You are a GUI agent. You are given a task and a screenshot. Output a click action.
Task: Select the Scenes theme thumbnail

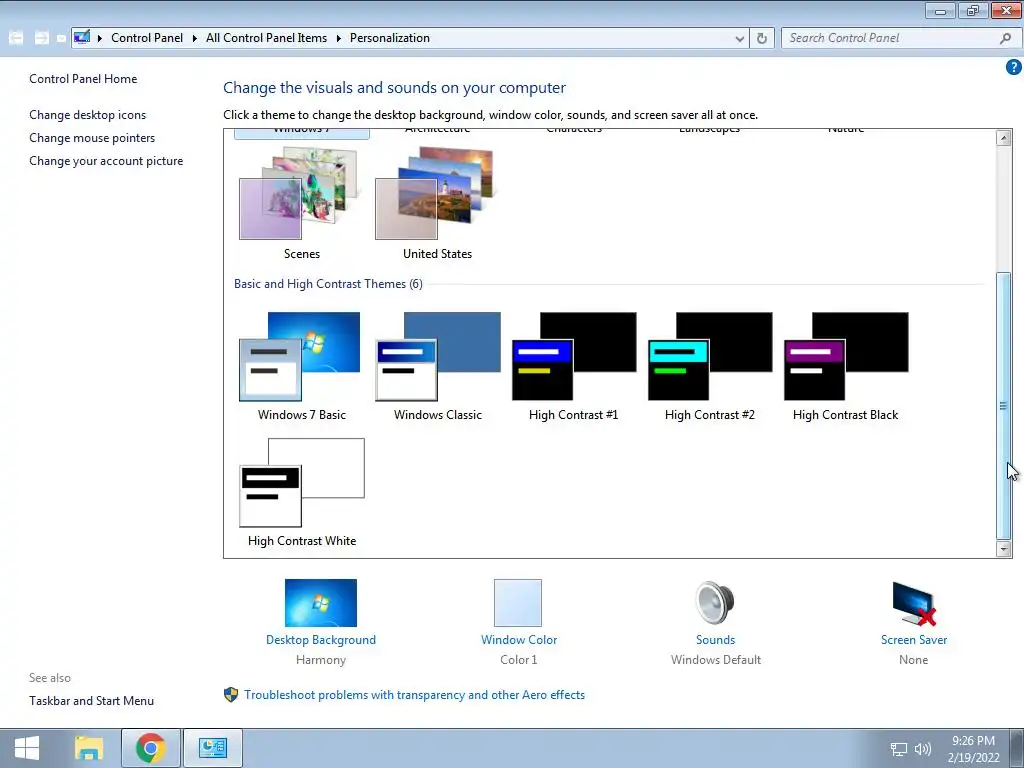(300, 193)
